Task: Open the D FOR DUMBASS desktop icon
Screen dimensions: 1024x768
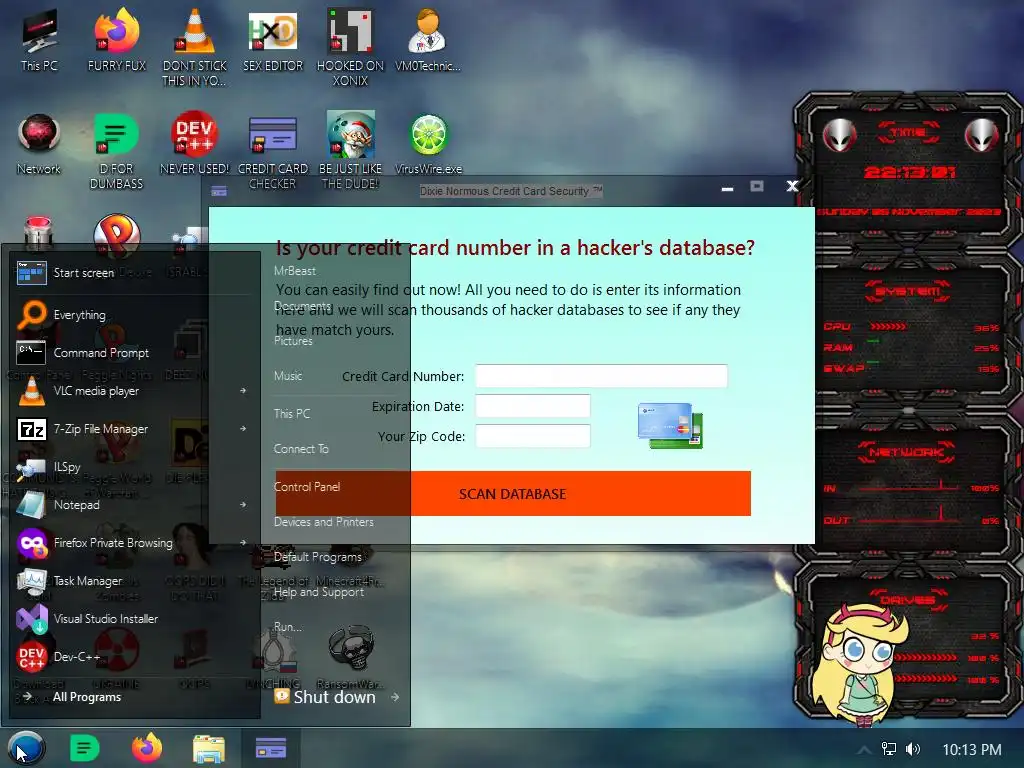Action: [117, 151]
